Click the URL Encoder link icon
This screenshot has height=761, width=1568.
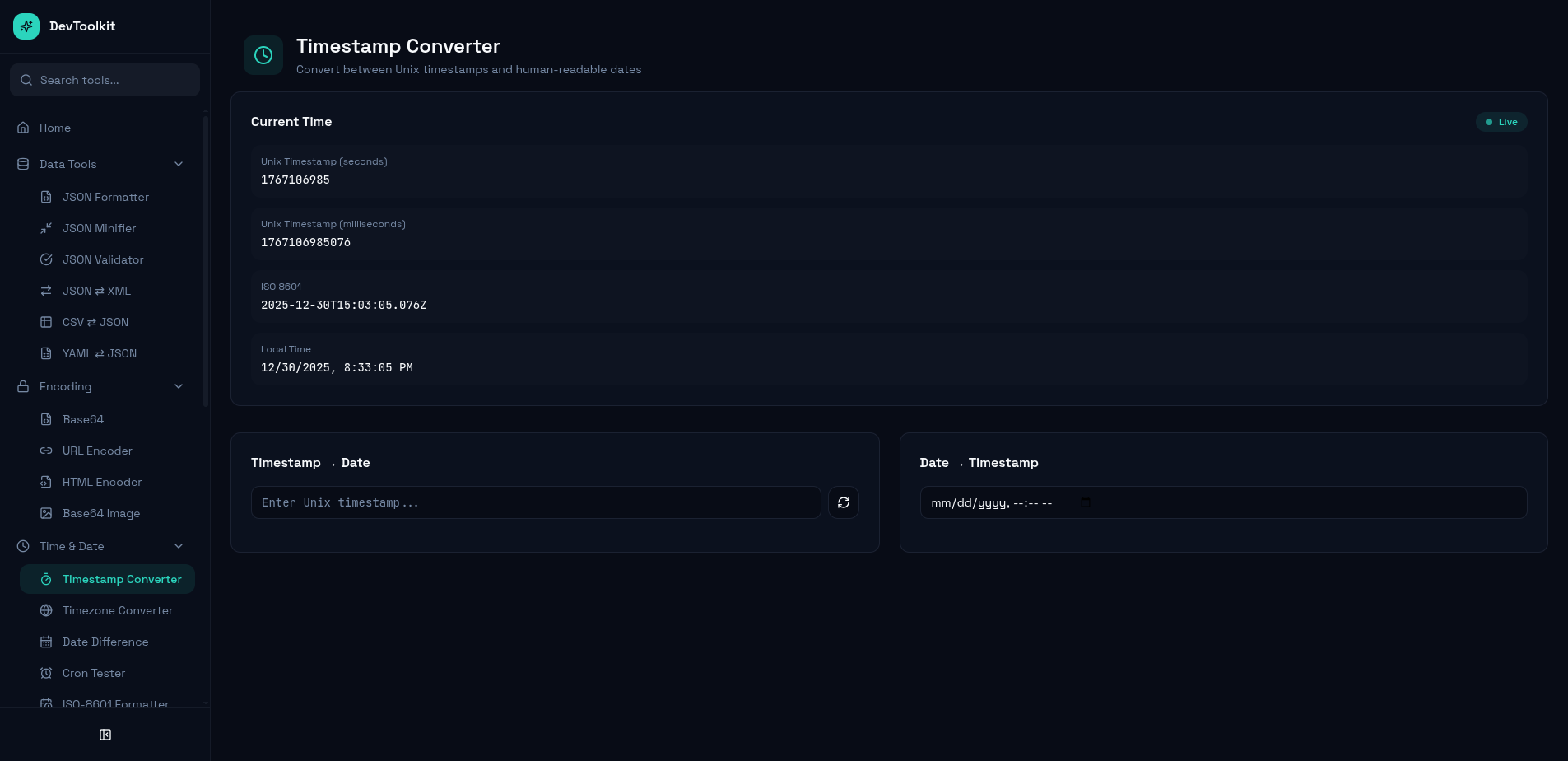point(46,451)
